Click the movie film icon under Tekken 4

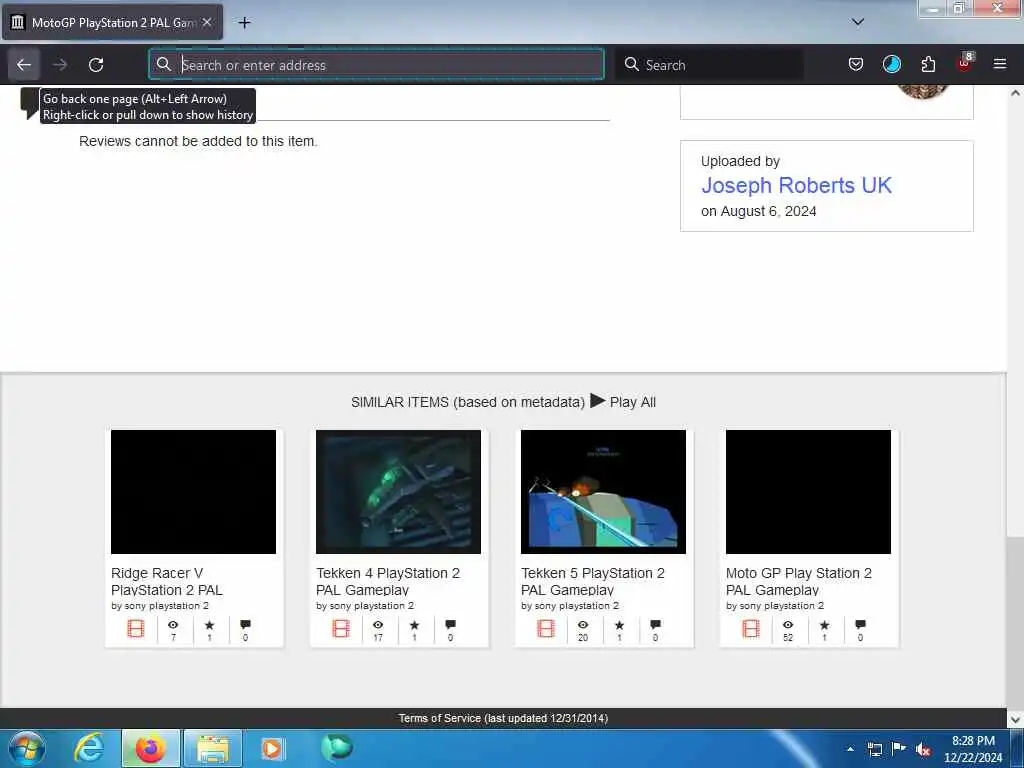pos(341,629)
